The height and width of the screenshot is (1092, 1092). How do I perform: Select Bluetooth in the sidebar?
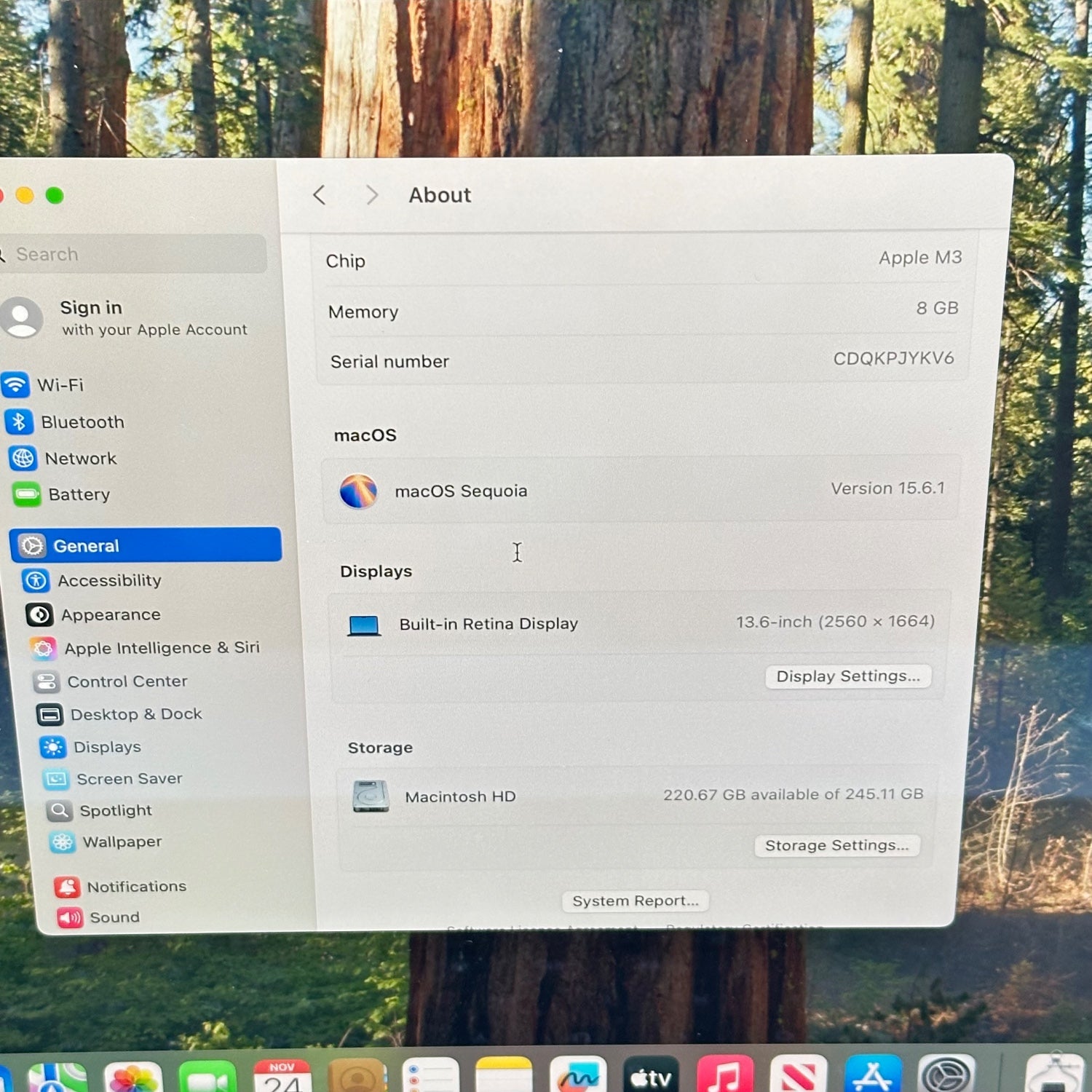(82, 422)
